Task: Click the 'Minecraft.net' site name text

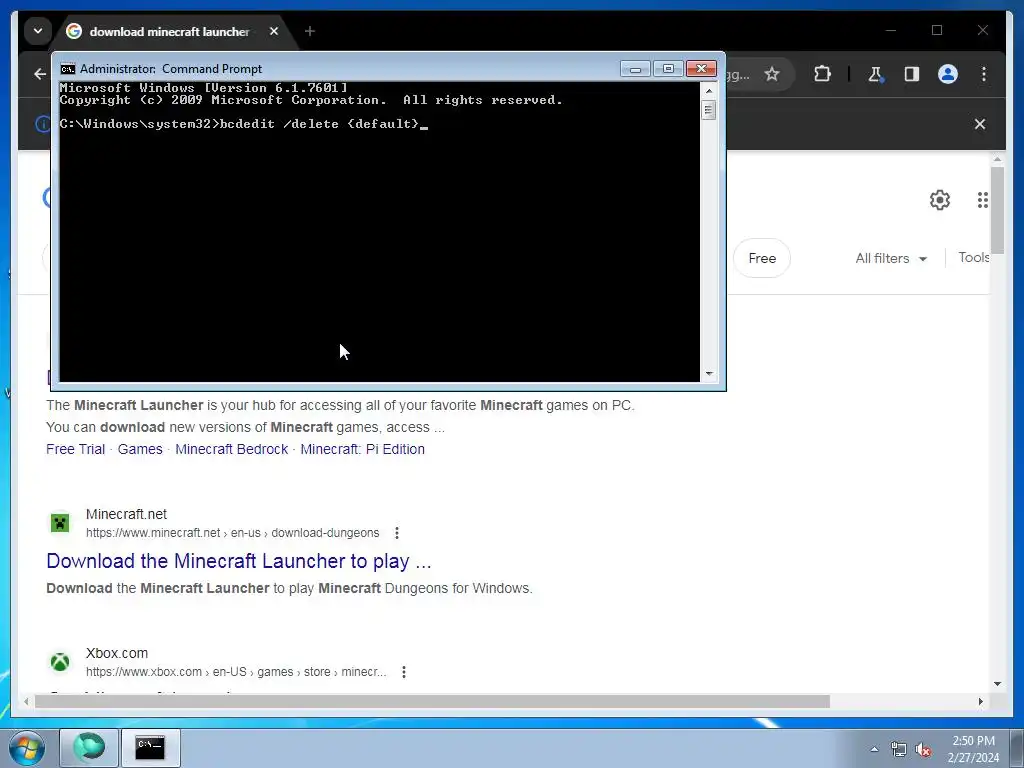Action: click(126, 515)
